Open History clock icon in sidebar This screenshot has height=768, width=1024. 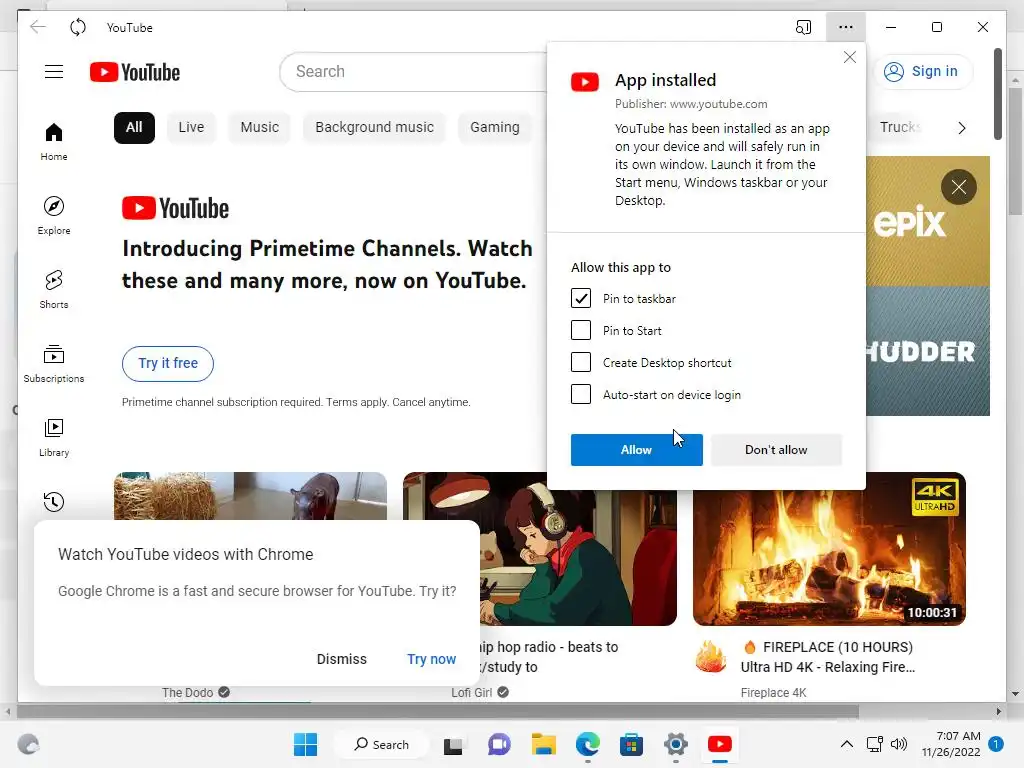54,502
